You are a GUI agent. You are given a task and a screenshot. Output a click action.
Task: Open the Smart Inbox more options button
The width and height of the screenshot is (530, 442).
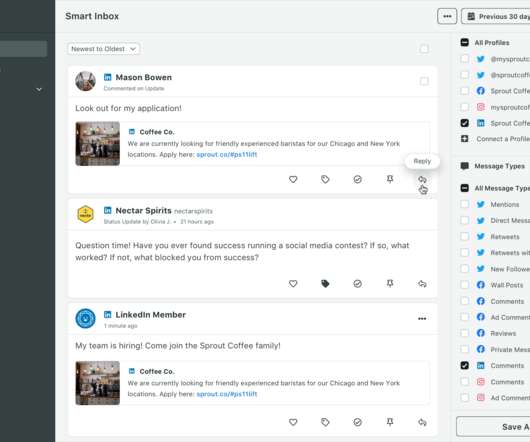point(447,16)
